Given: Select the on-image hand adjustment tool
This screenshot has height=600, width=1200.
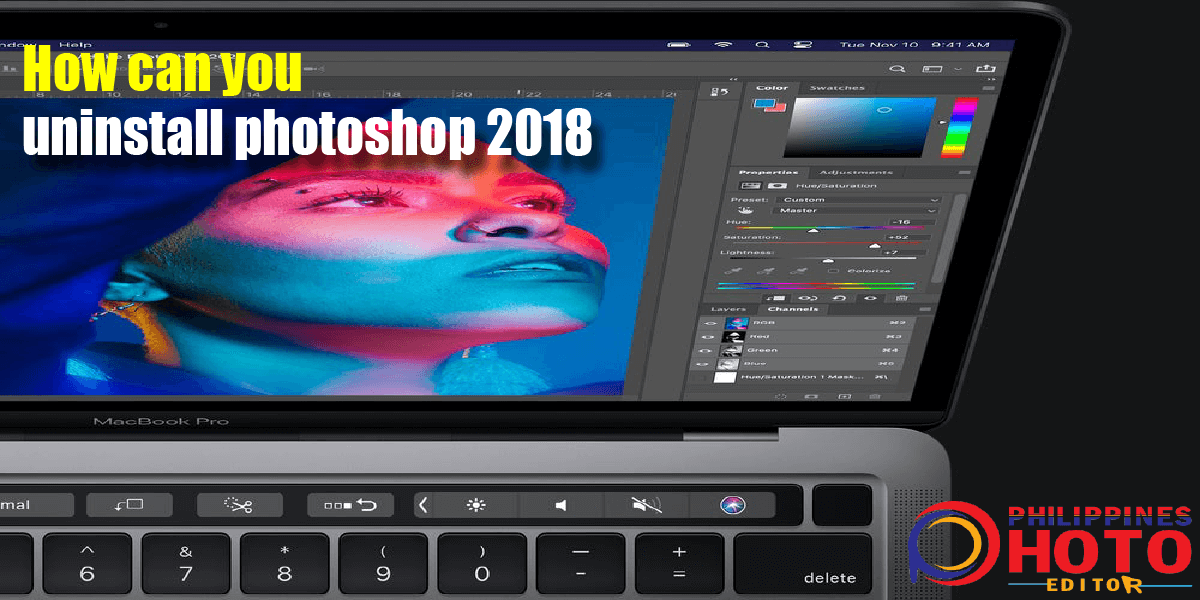Looking at the screenshot, I should [x=746, y=210].
